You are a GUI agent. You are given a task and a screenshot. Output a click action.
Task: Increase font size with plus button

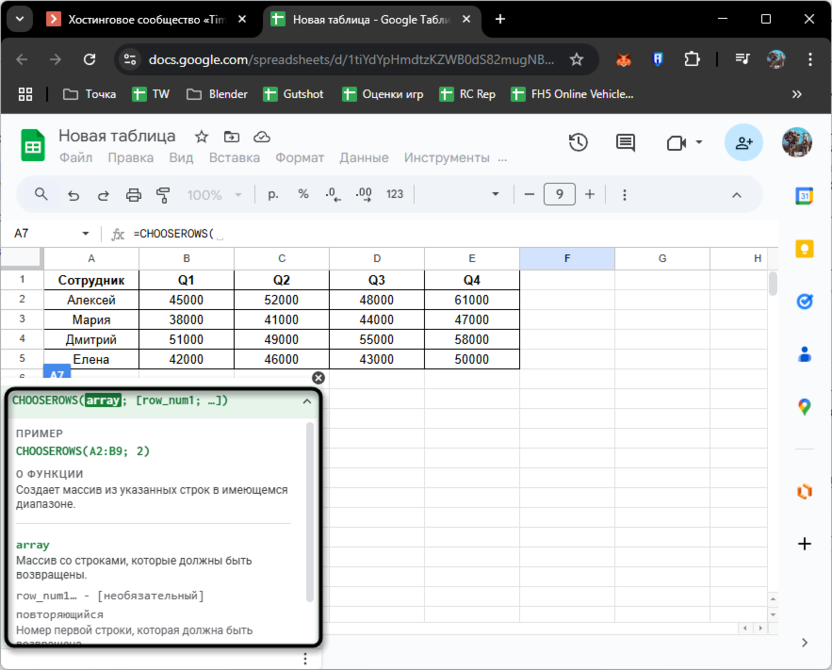(590, 195)
